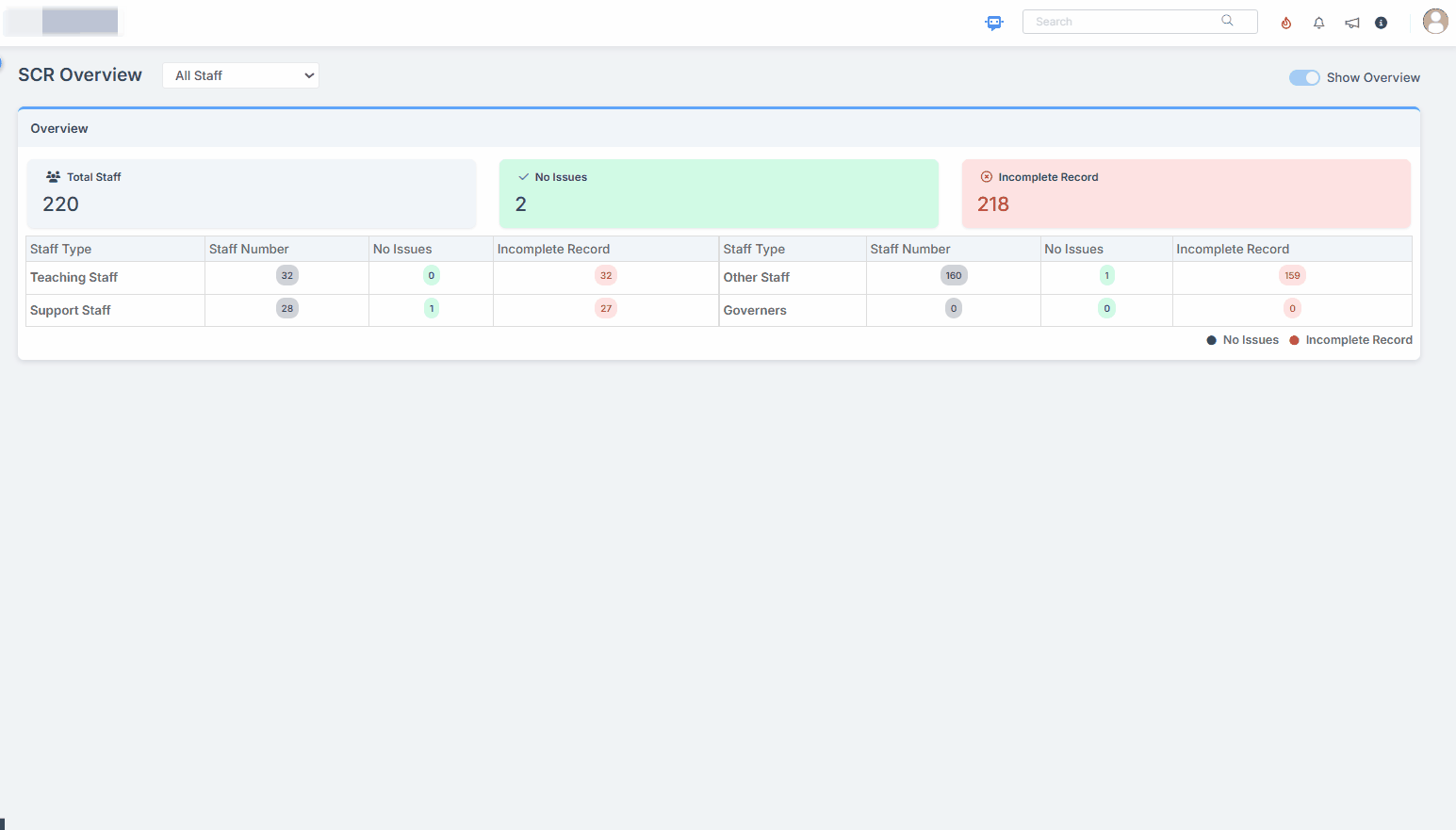The width and height of the screenshot is (1456, 830).
Task: Open the All Staff dropdown
Action: pos(240,75)
